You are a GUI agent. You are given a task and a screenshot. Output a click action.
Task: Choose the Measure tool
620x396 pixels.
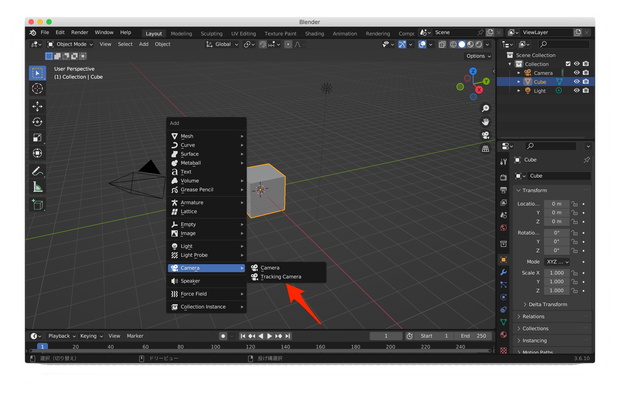(x=38, y=187)
